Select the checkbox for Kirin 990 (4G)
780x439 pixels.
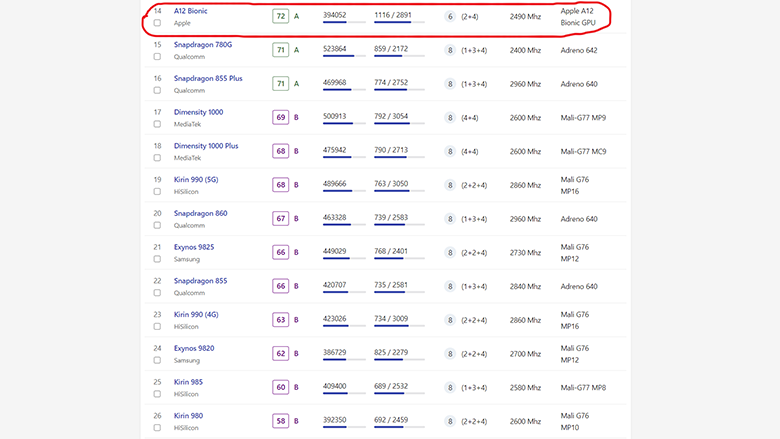(x=157, y=327)
